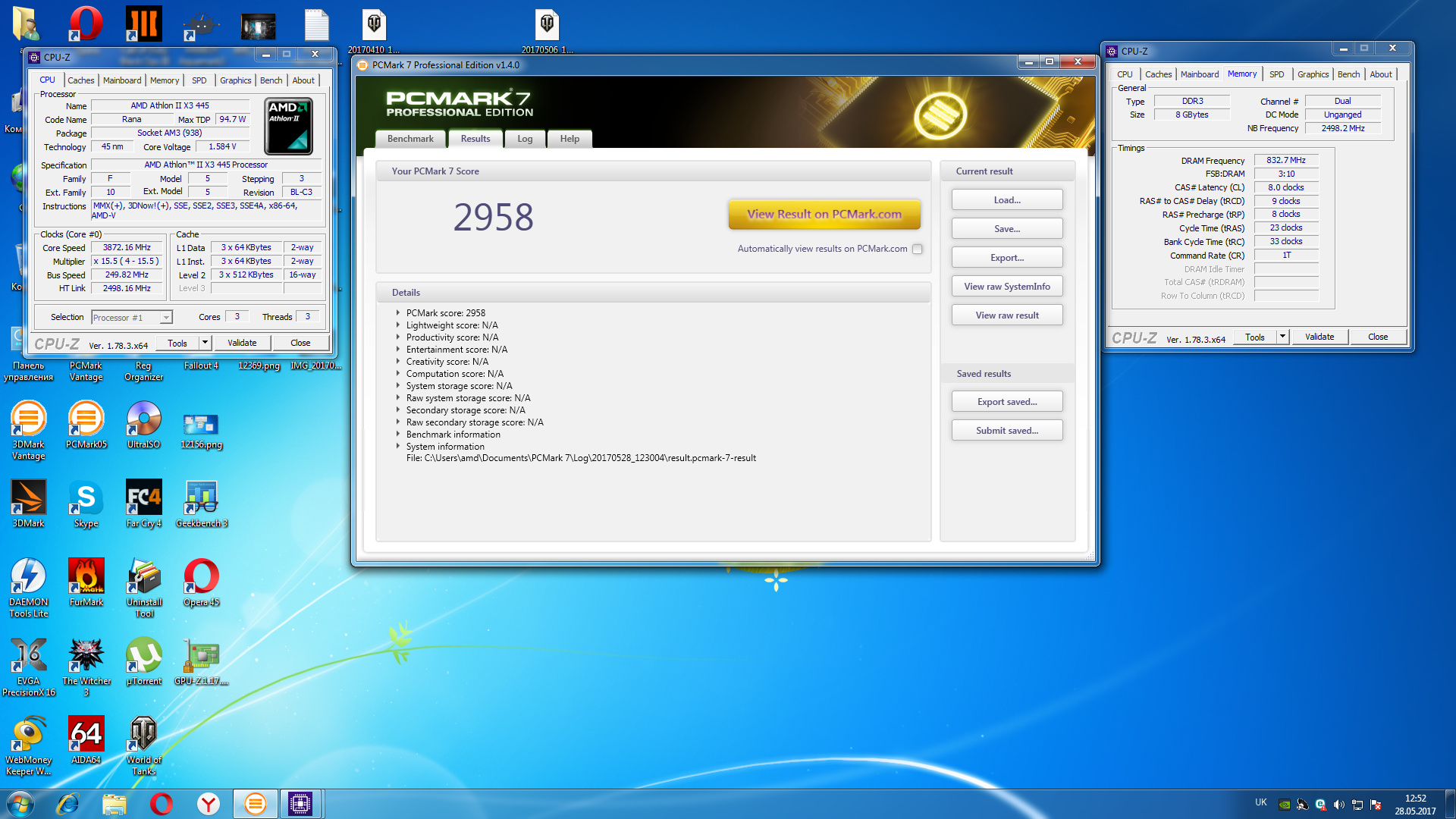The width and height of the screenshot is (1456, 819).
Task: Launch Far Cry 4 shortcut
Action: coord(144,504)
